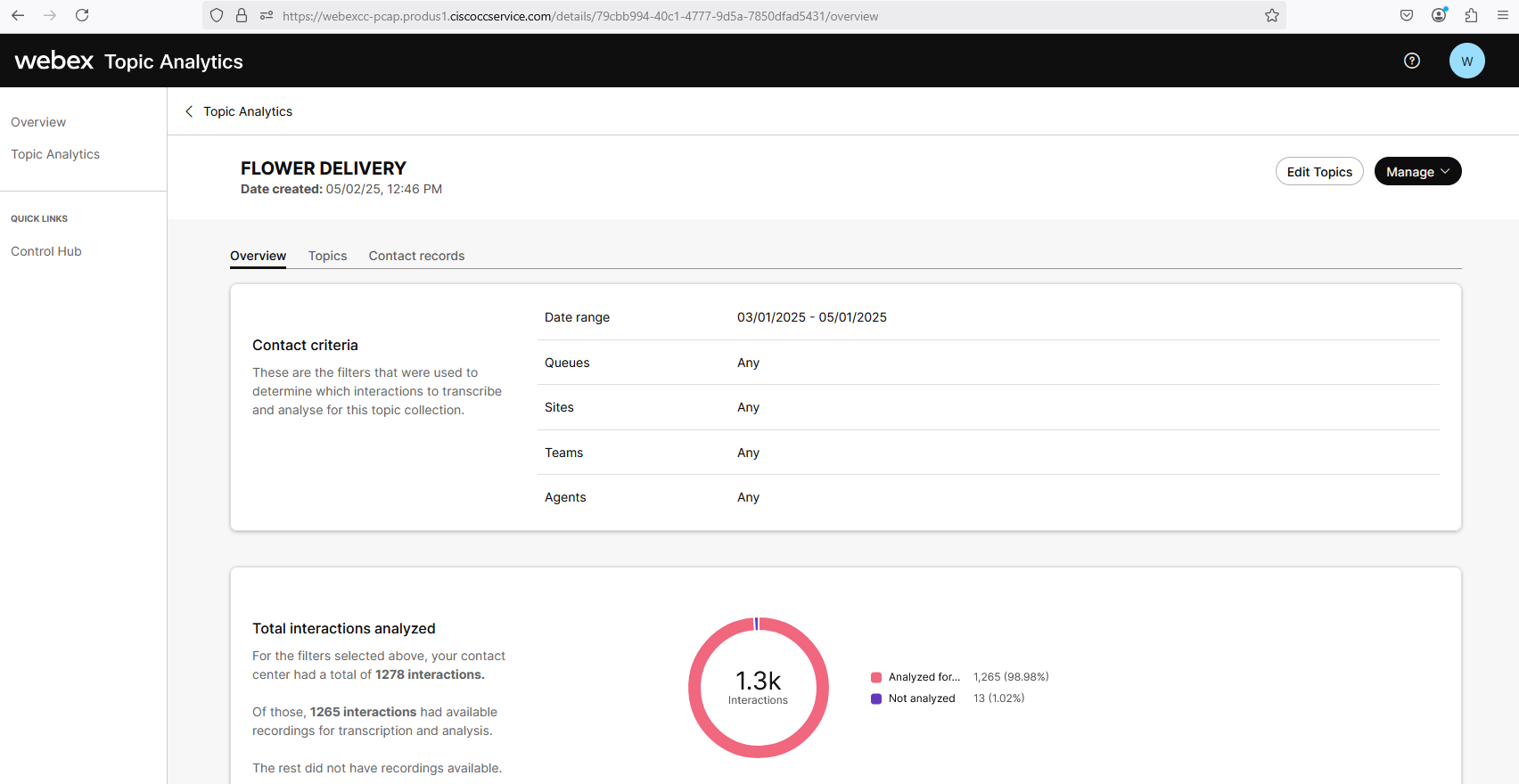Go back using the Topic Analytics chevron
Screen dimensions: 1519x784
tap(189, 111)
